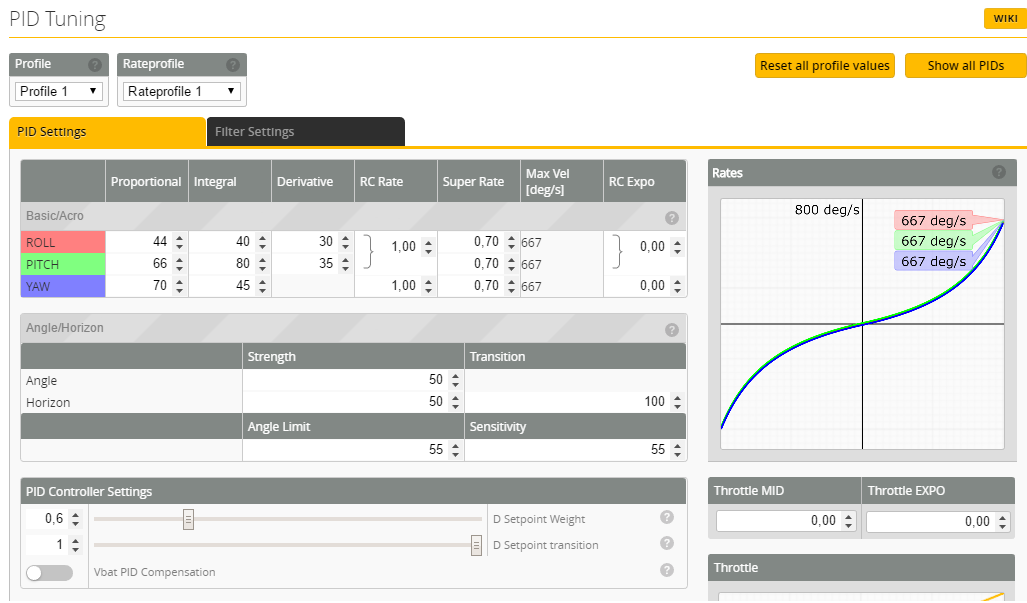Open help icon in Profile box
This screenshot has height=603, width=1027.
click(95, 65)
